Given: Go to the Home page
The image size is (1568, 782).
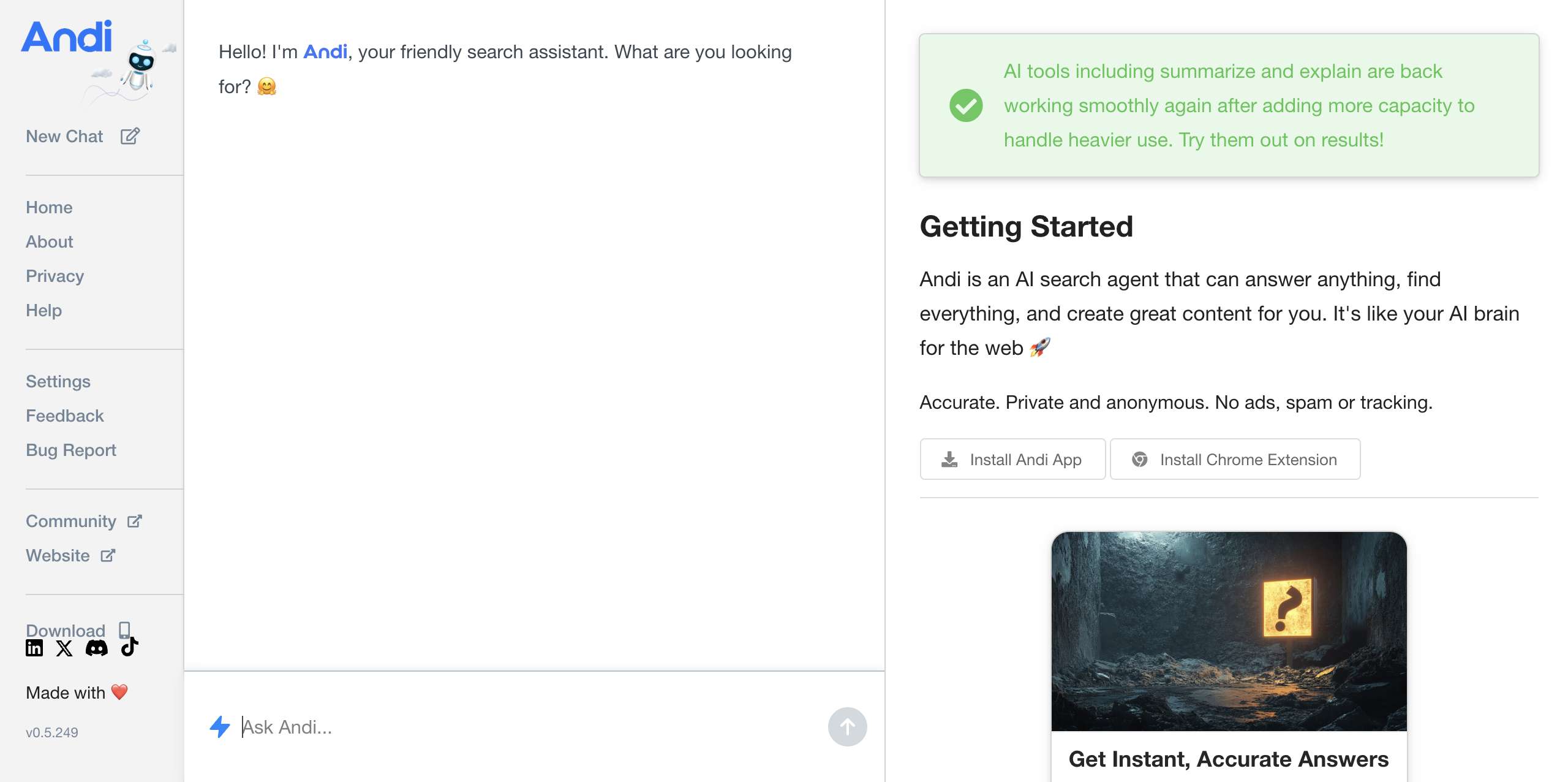Looking at the screenshot, I should (49, 207).
